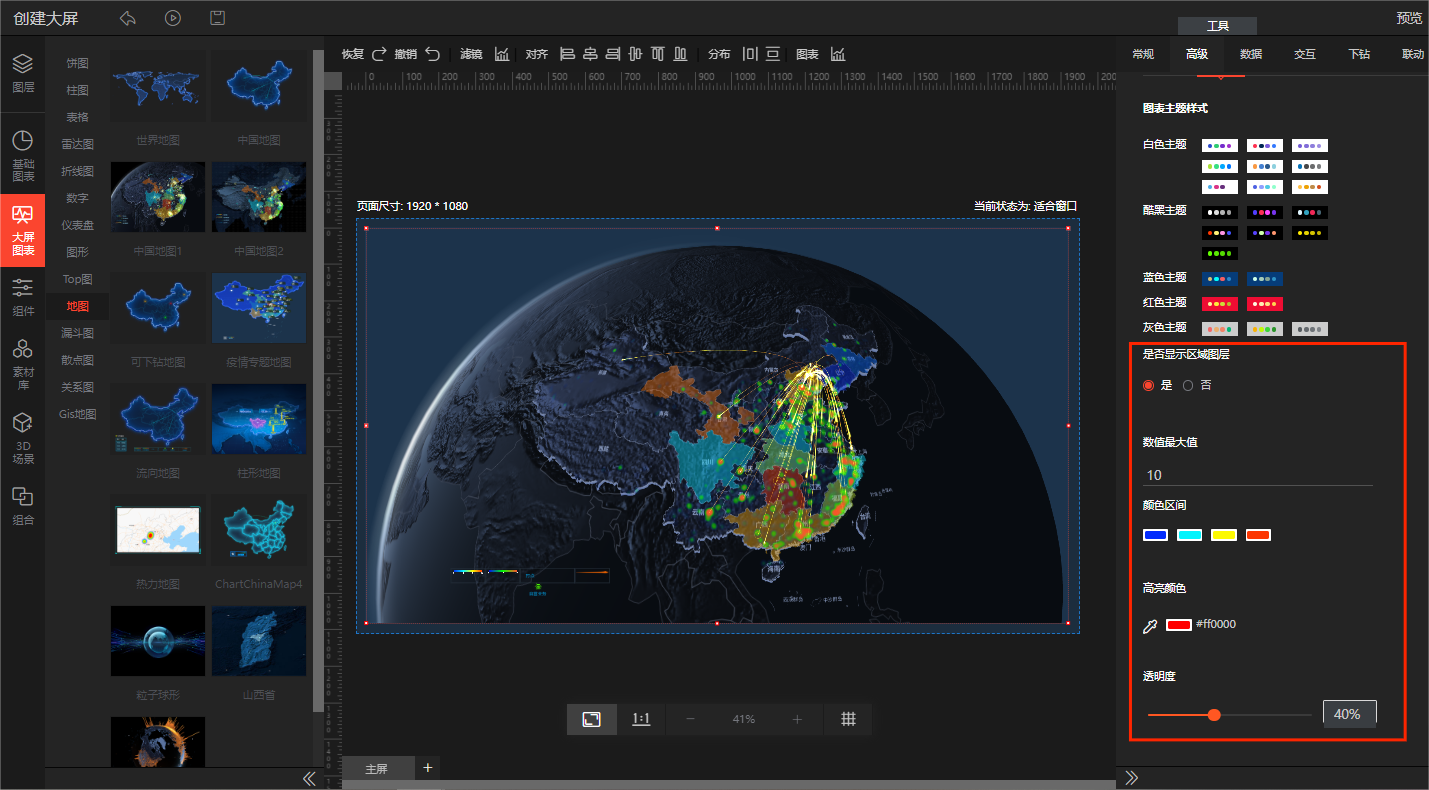
Task: Click the align vertical middle icon
Action: pos(635,54)
